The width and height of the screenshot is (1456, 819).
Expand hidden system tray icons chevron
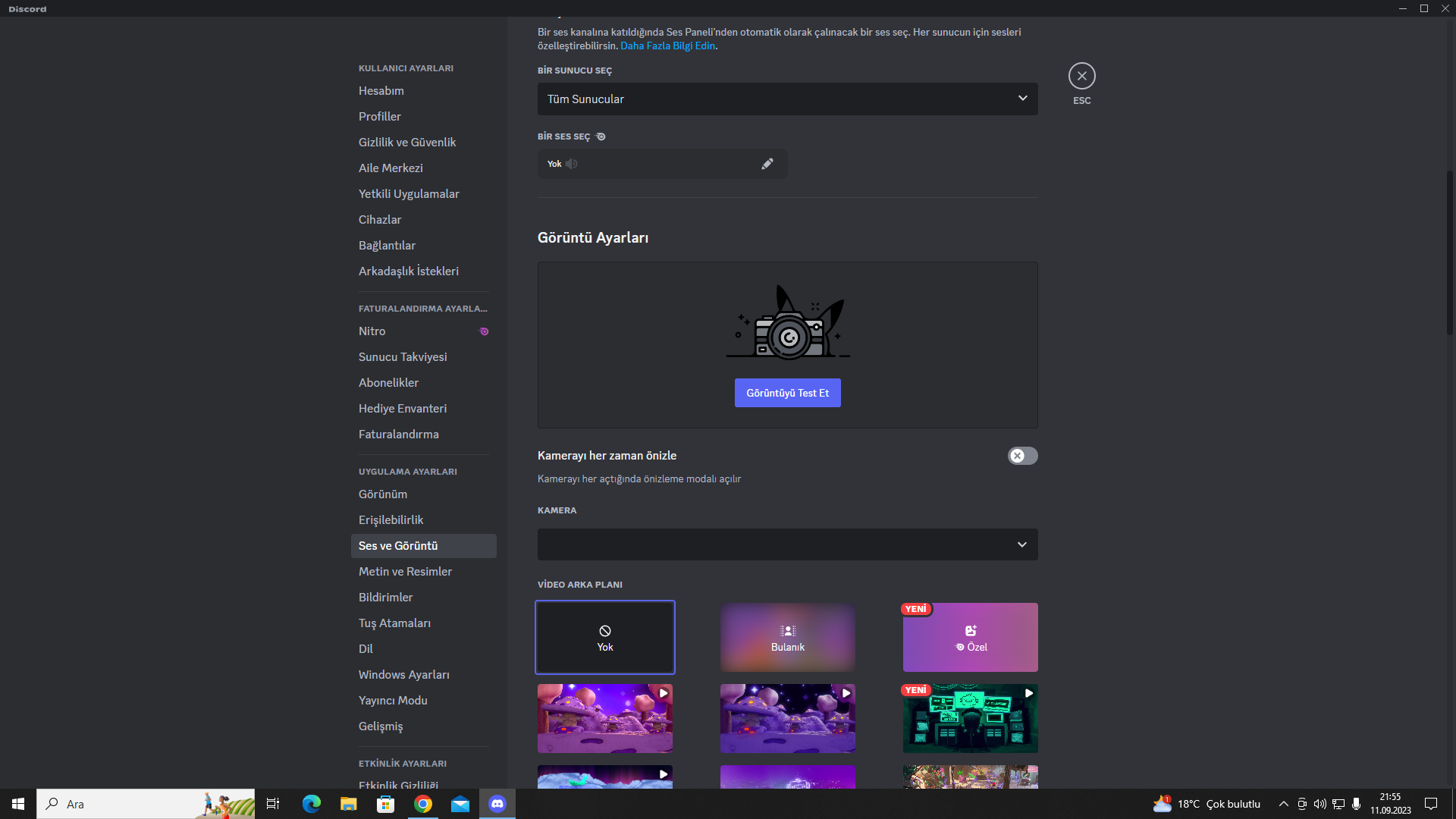click(1283, 804)
